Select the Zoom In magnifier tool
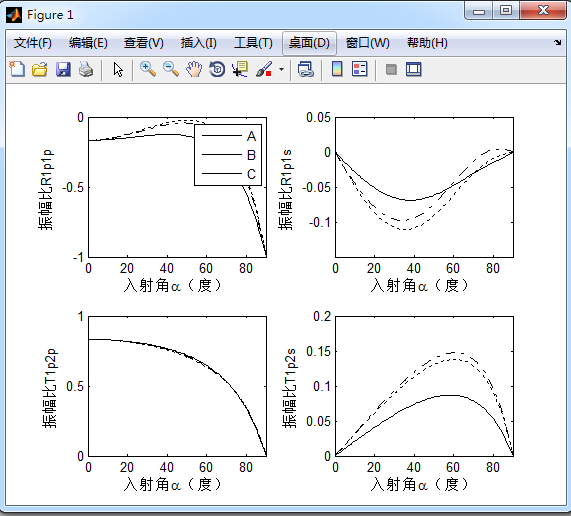 [x=148, y=69]
